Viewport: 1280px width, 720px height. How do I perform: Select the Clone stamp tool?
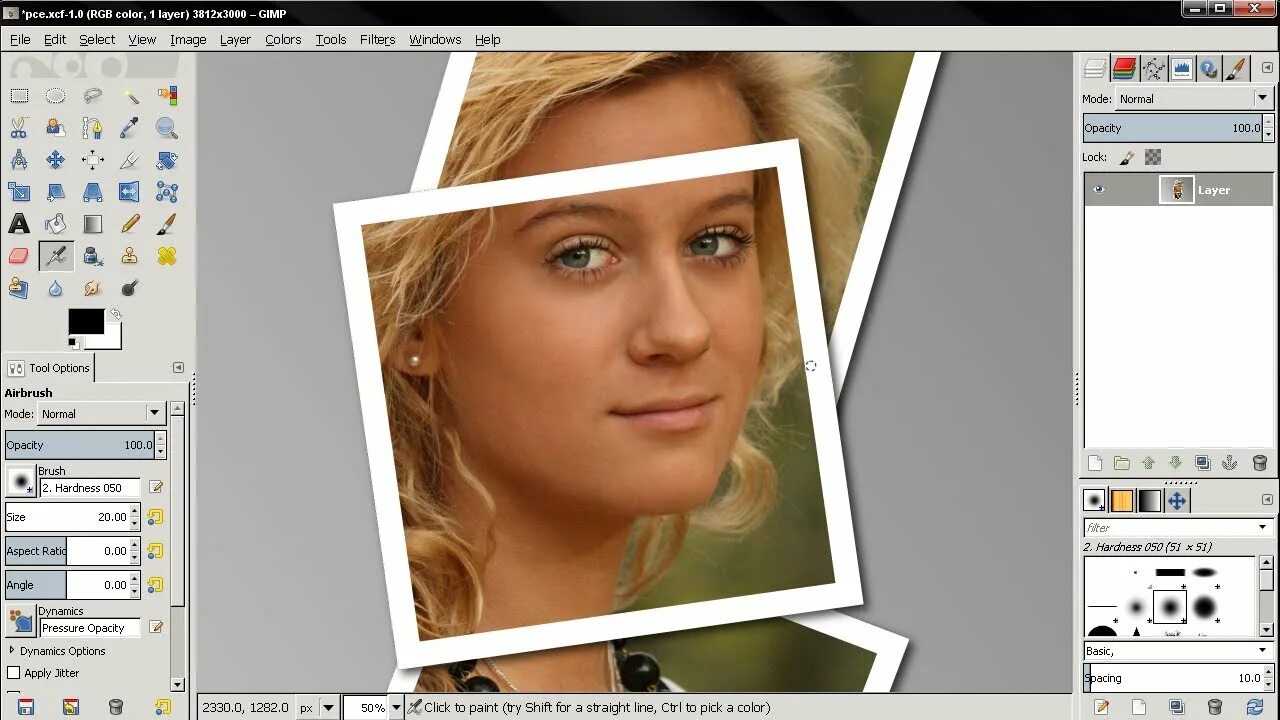coord(130,256)
